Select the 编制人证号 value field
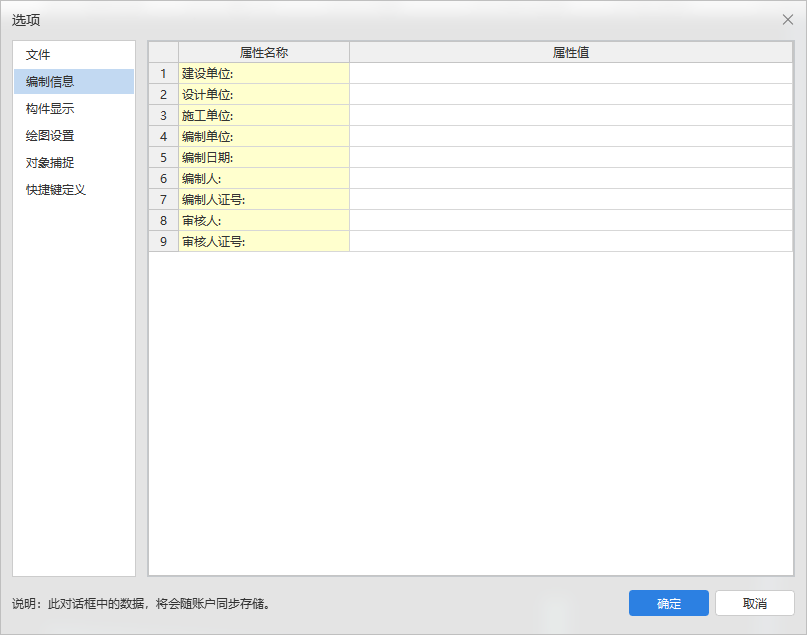The image size is (807, 635). coord(570,199)
